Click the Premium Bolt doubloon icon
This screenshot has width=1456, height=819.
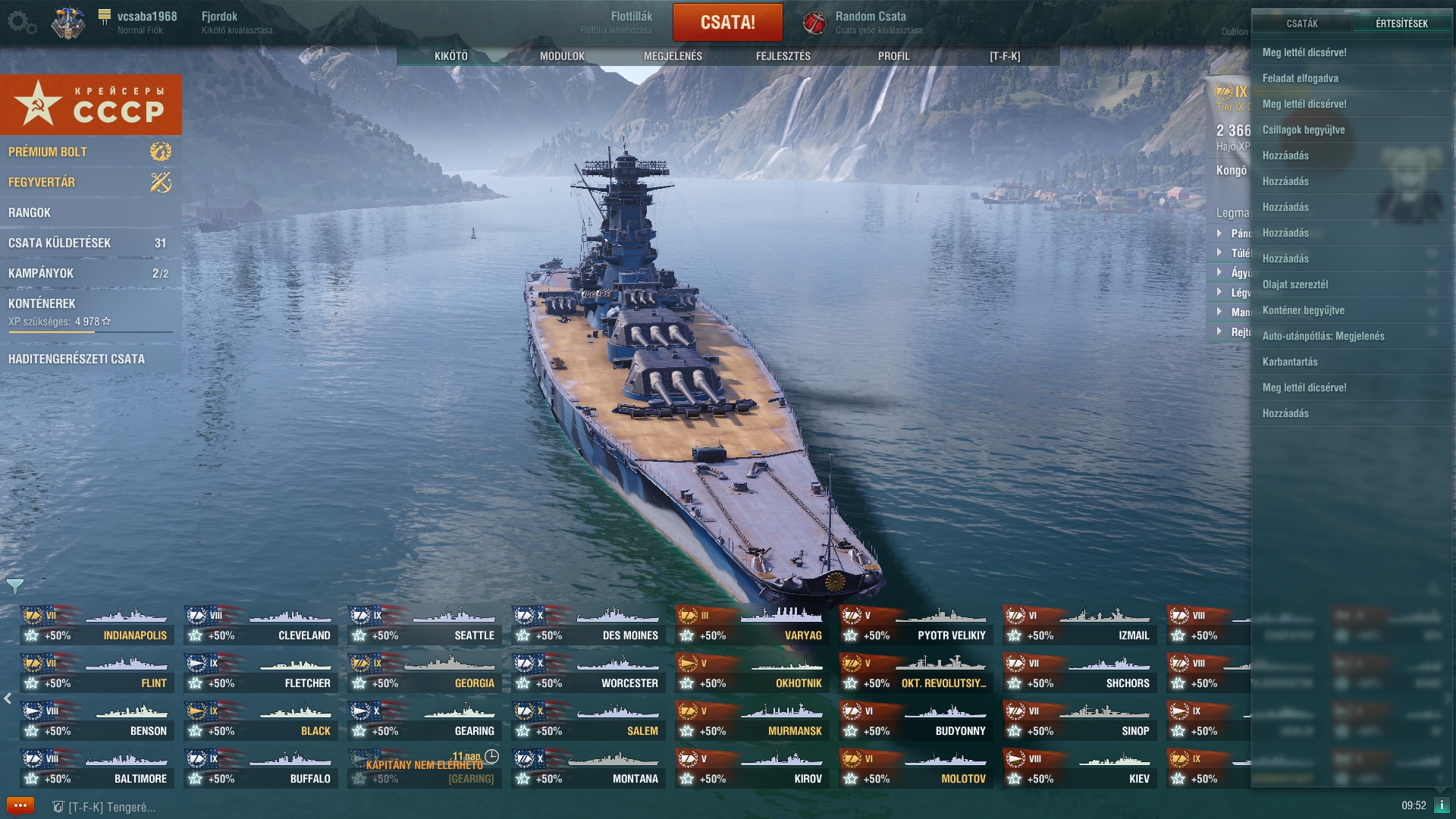click(160, 152)
